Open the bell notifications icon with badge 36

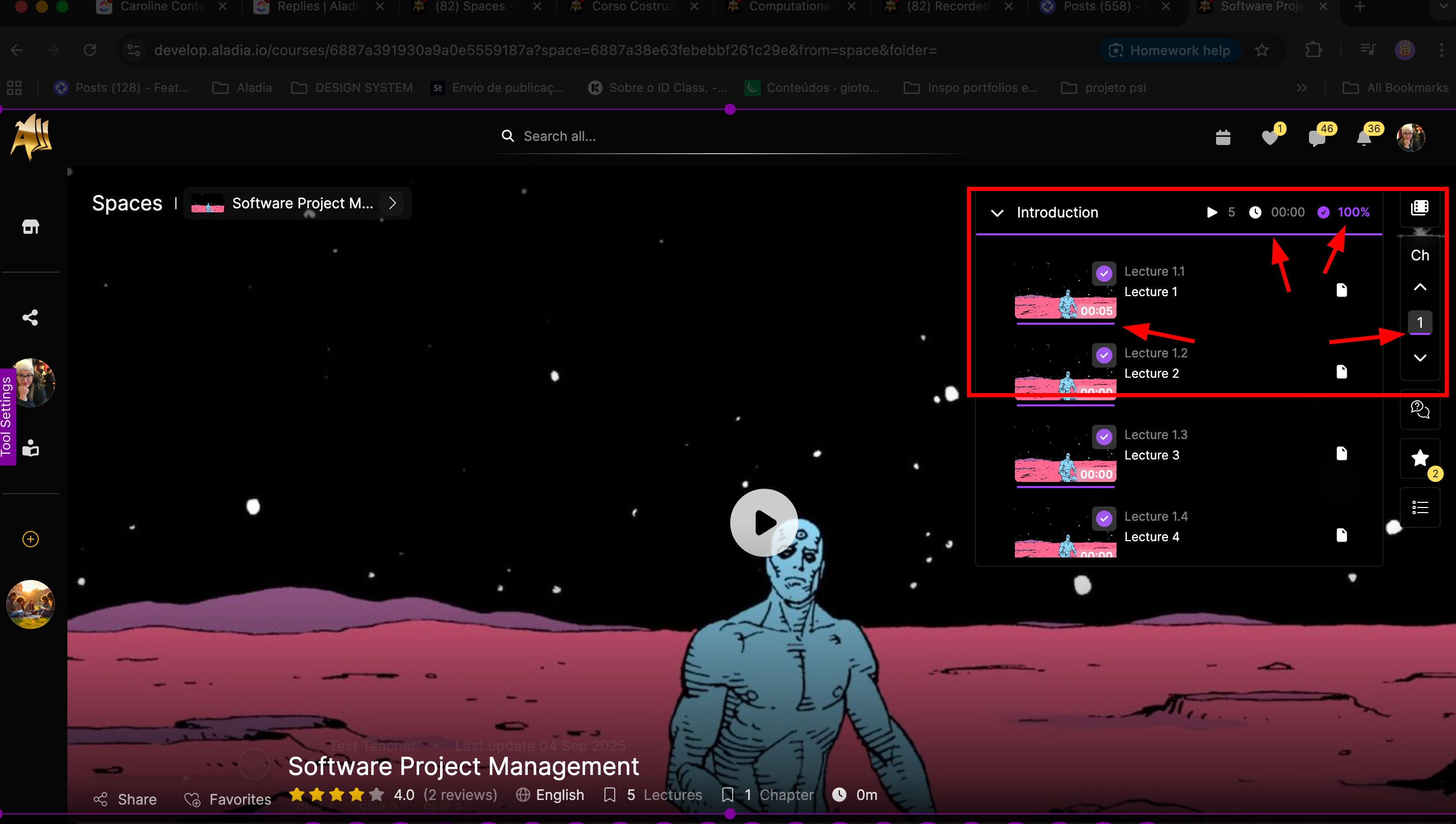pos(1364,137)
